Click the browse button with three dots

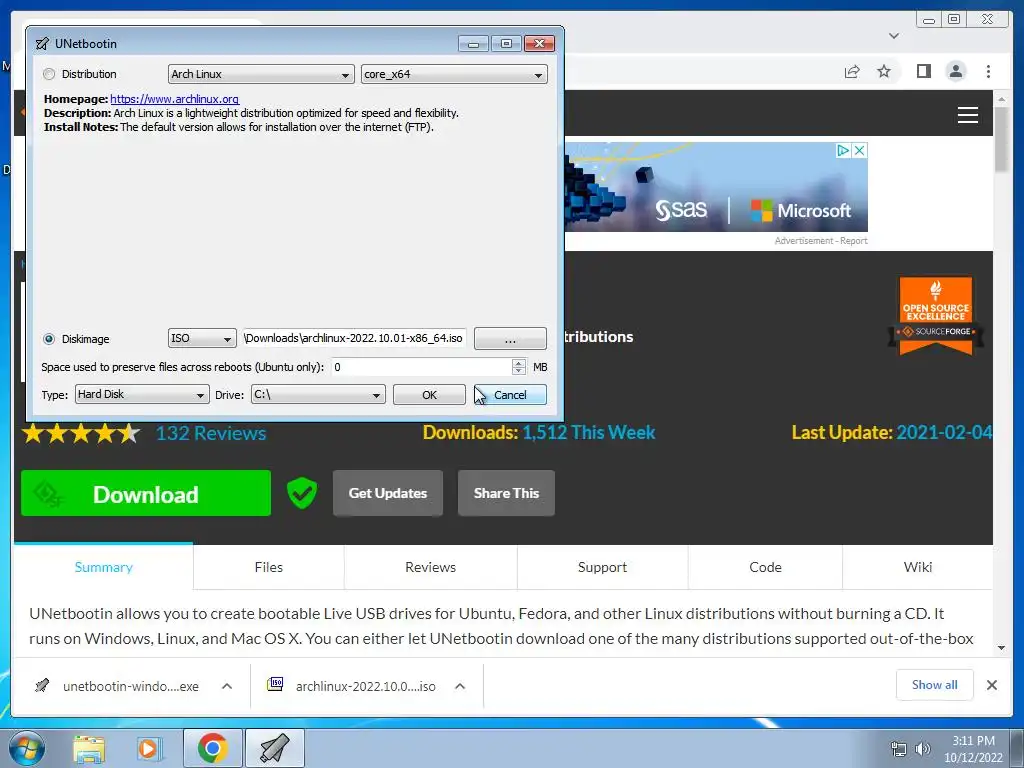[510, 338]
